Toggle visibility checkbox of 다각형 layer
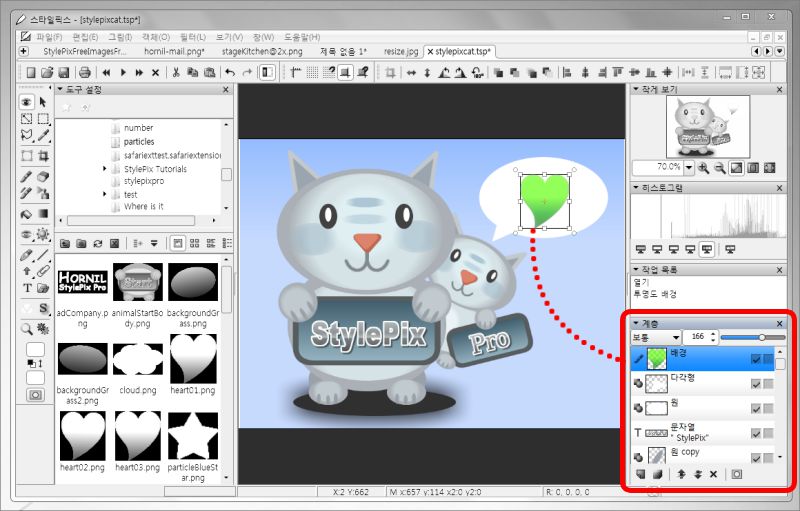This screenshot has width=800, height=511. point(756,384)
